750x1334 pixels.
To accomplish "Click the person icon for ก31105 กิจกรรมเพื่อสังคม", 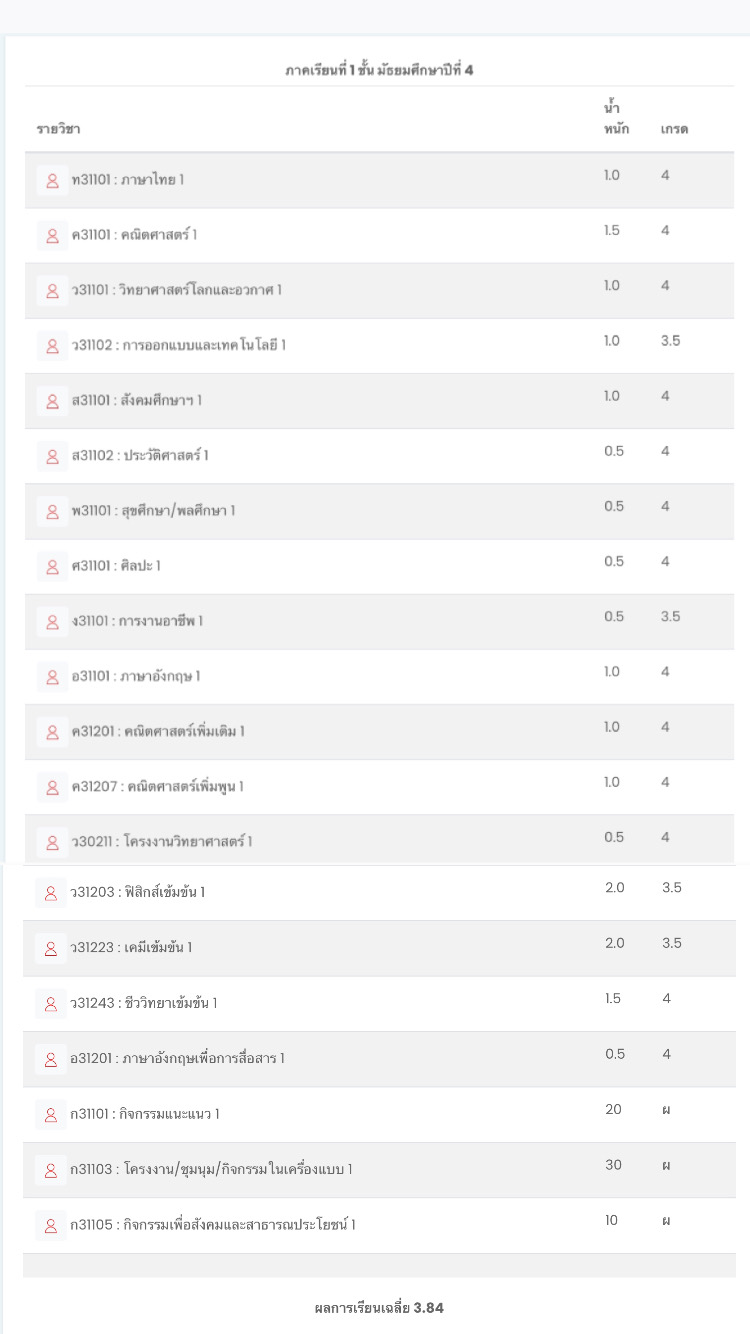I will click(x=51, y=1225).
